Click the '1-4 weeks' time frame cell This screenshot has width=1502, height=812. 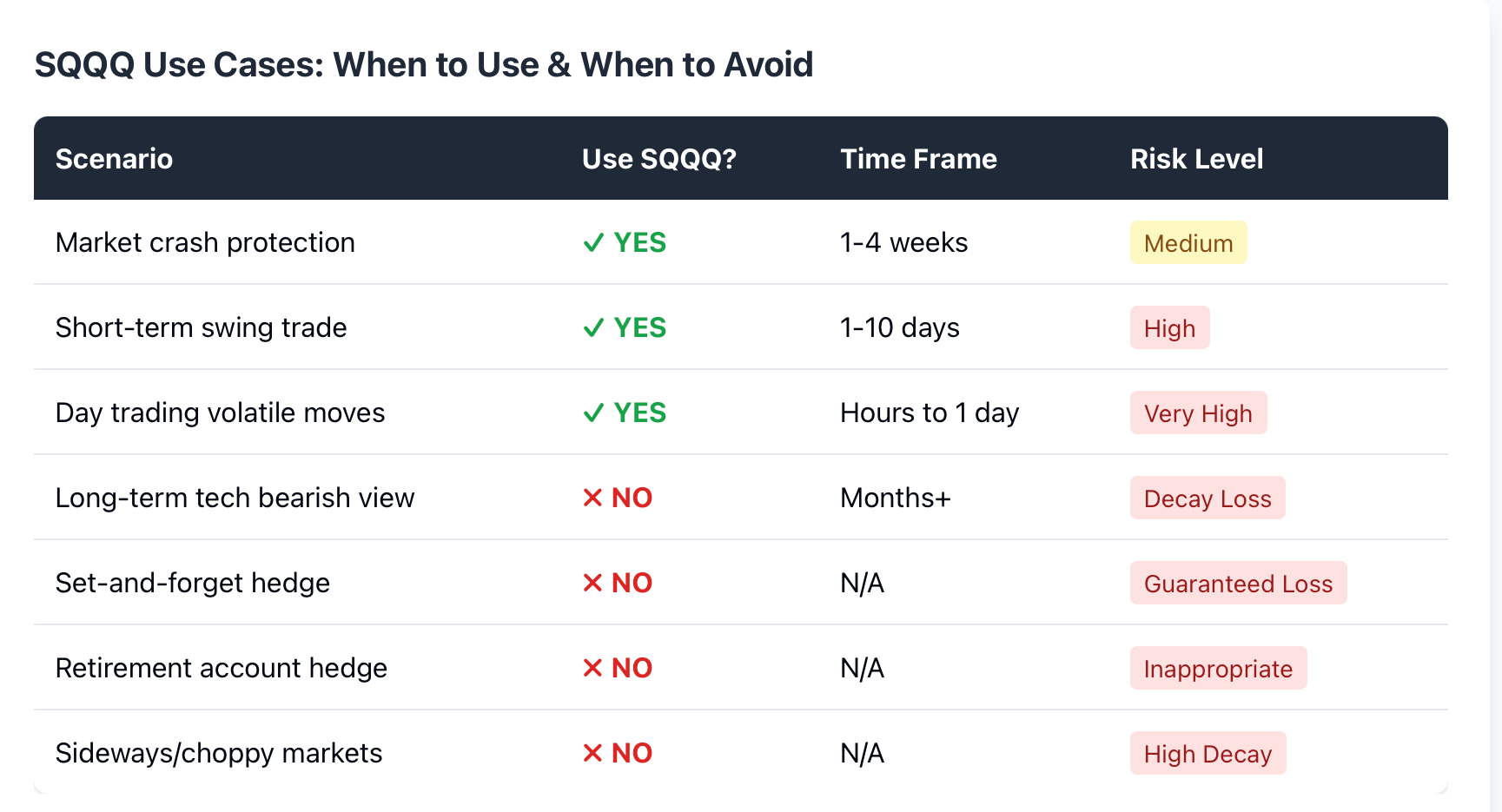(903, 243)
